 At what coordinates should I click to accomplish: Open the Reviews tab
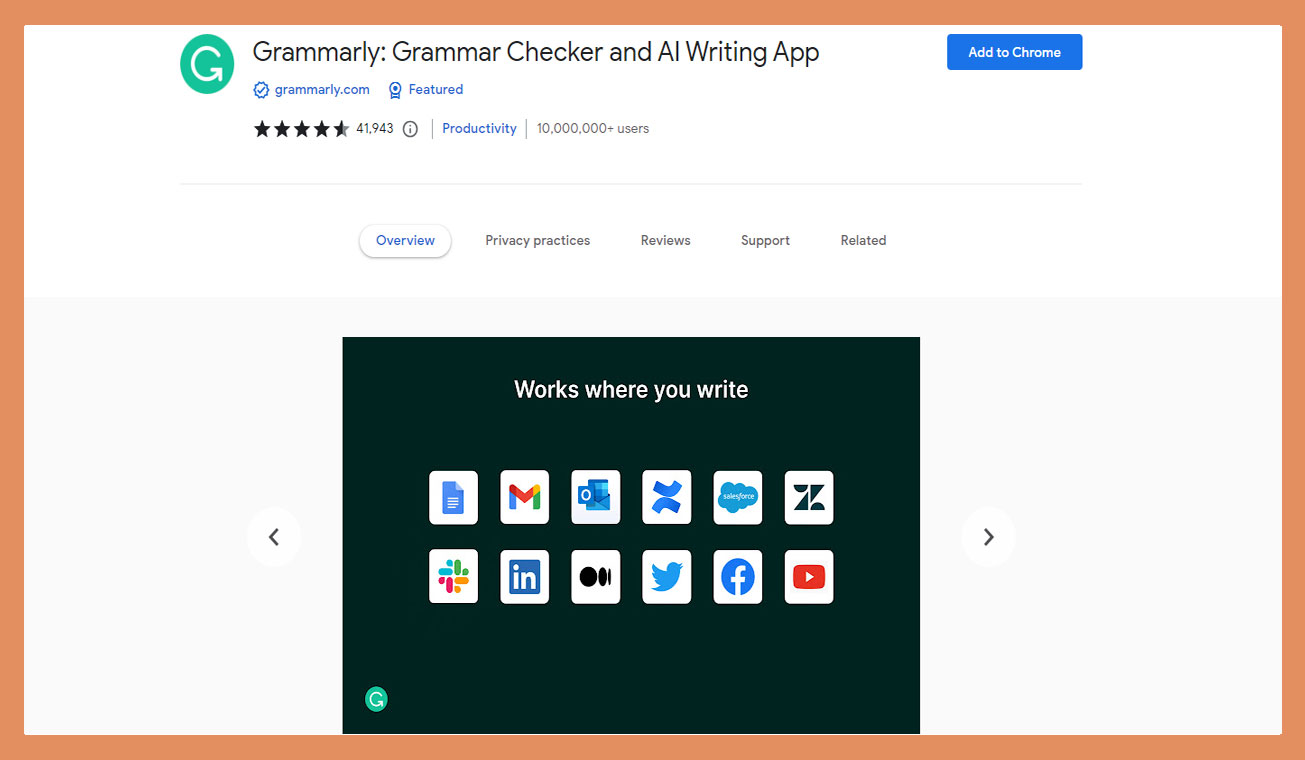(x=665, y=240)
